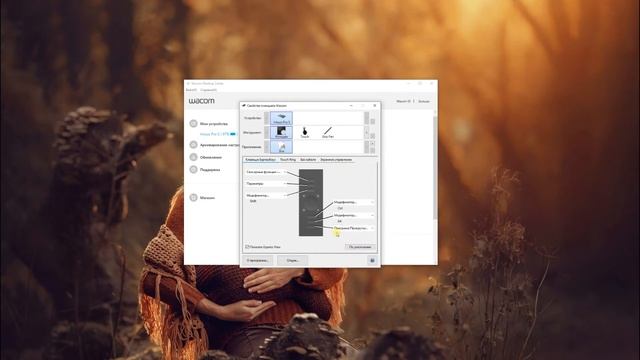Open the Modifier dropdown set to Alt
The width and height of the screenshot is (640, 360).
tap(353, 215)
